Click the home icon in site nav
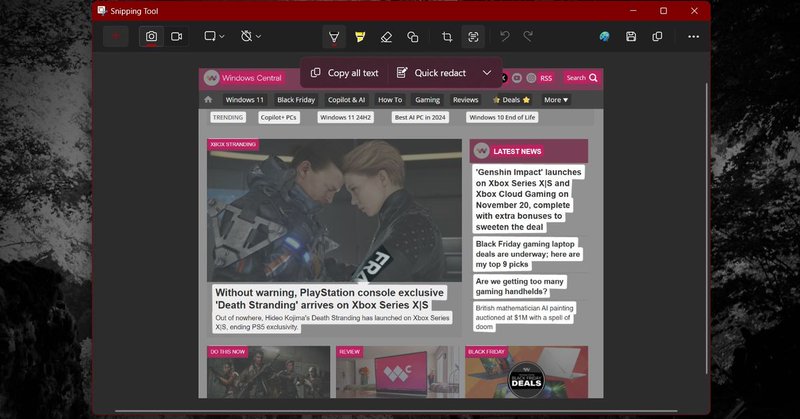 208,100
